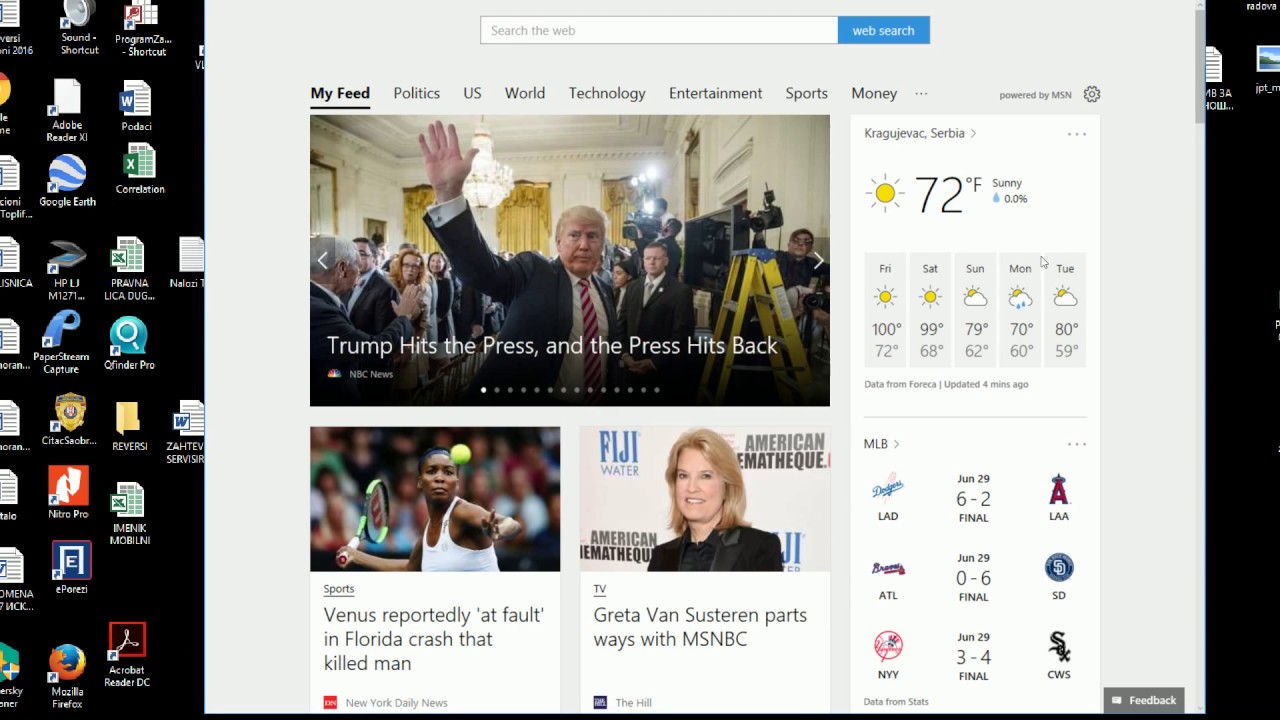Select Tuesday forecast column

[1065, 310]
